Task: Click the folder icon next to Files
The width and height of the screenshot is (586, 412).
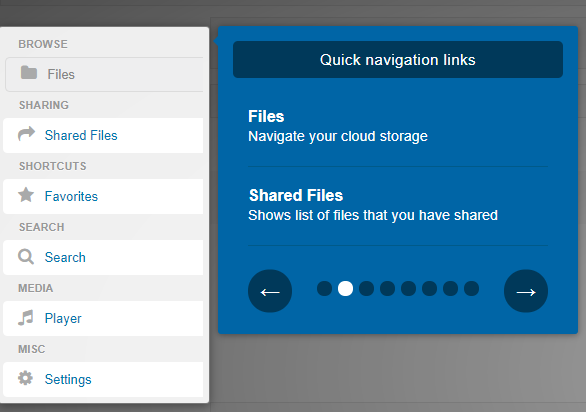Action: [x=29, y=73]
